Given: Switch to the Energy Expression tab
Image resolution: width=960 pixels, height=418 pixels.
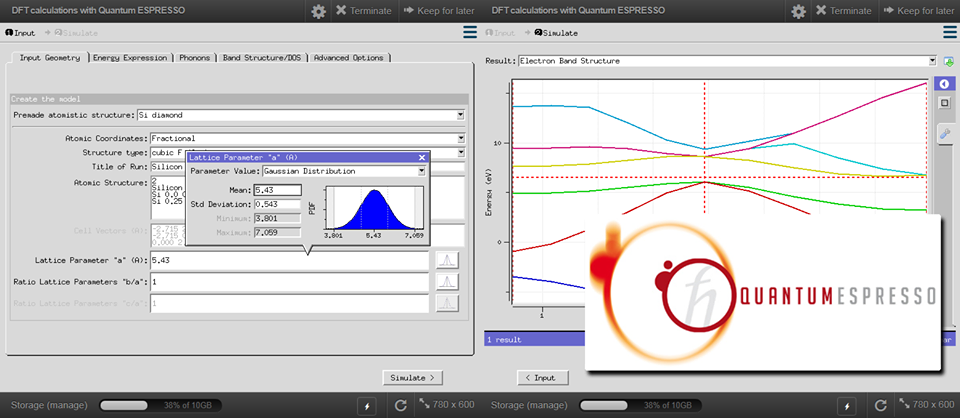Looking at the screenshot, I should pos(130,58).
